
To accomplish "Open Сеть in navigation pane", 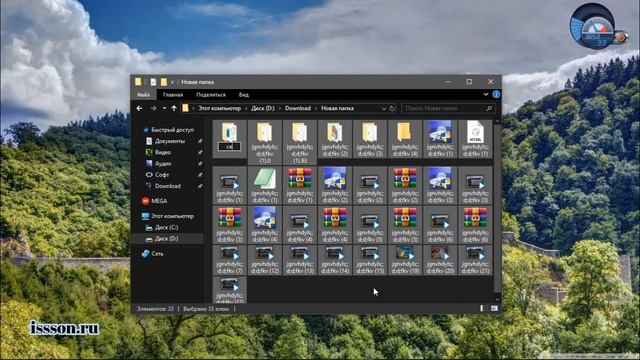I will coord(153,253).
